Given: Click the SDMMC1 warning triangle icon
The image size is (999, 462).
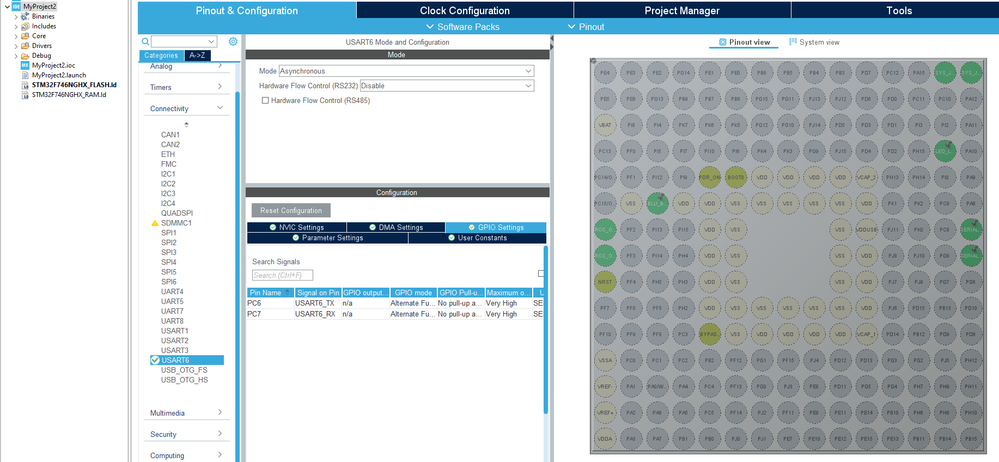Looking at the screenshot, I should click(x=155, y=224).
